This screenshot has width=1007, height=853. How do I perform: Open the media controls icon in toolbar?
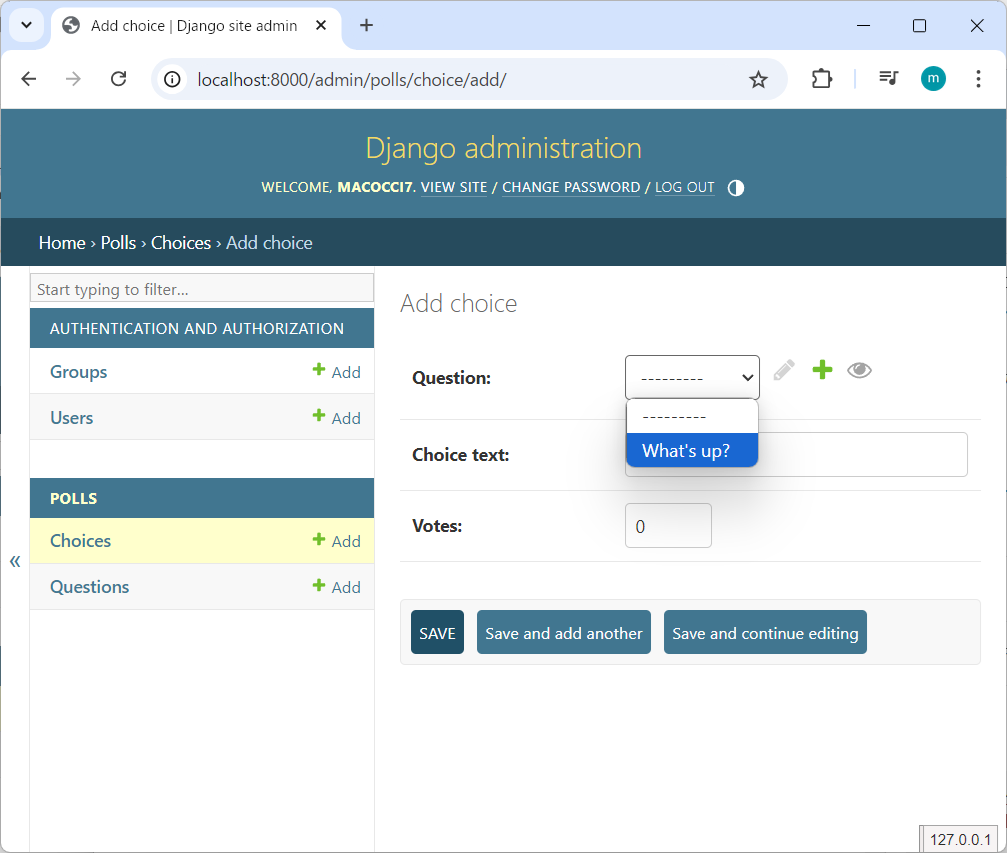click(888, 79)
